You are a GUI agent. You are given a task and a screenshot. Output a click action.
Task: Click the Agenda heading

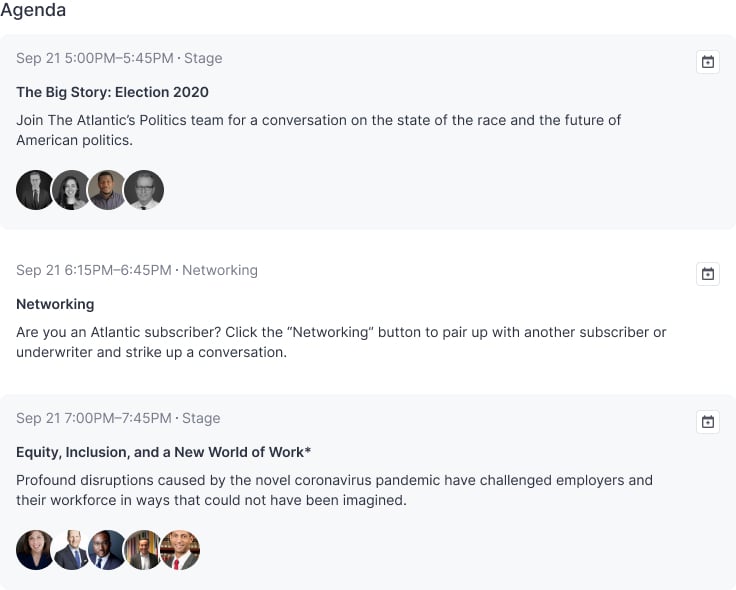(33, 10)
